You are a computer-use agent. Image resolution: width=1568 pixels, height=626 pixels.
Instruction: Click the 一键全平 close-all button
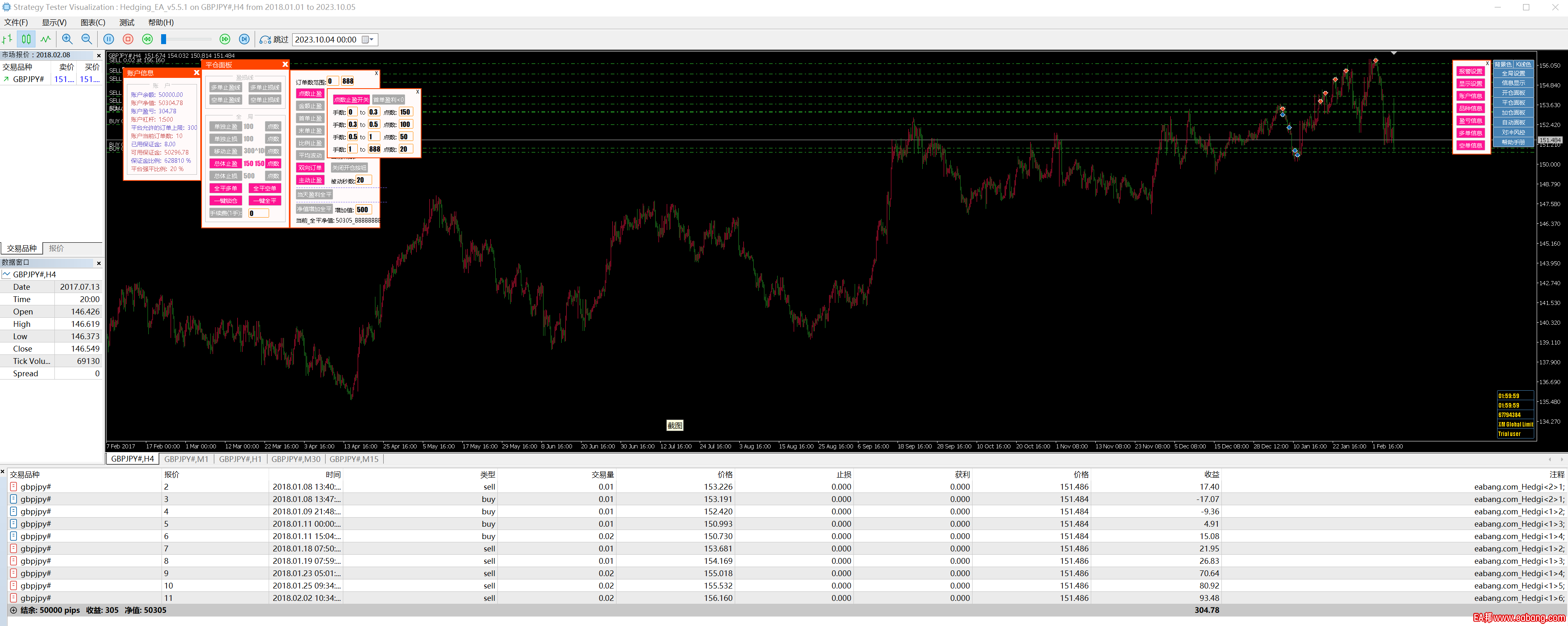coord(265,201)
